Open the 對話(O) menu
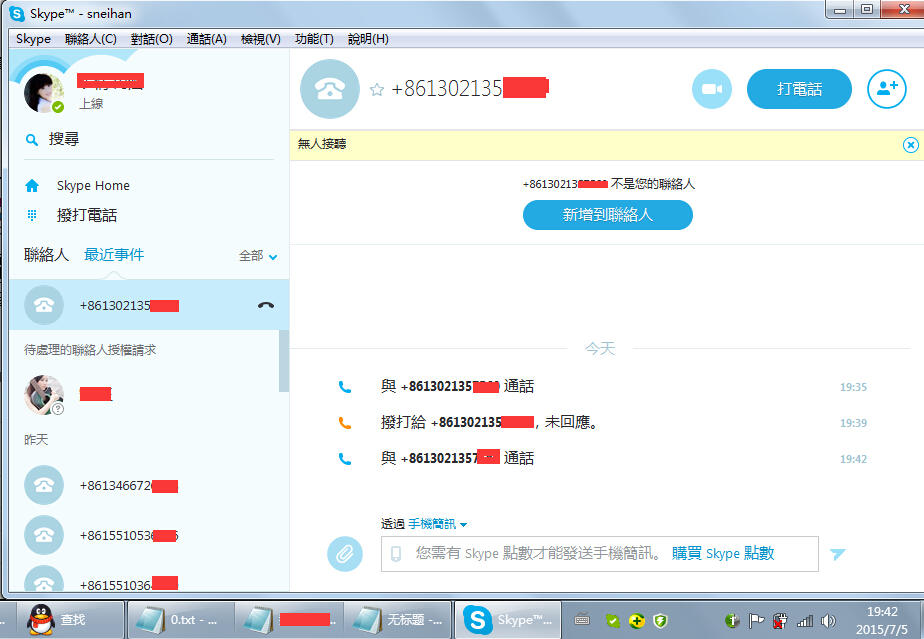The width and height of the screenshot is (924, 639). [x=151, y=39]
